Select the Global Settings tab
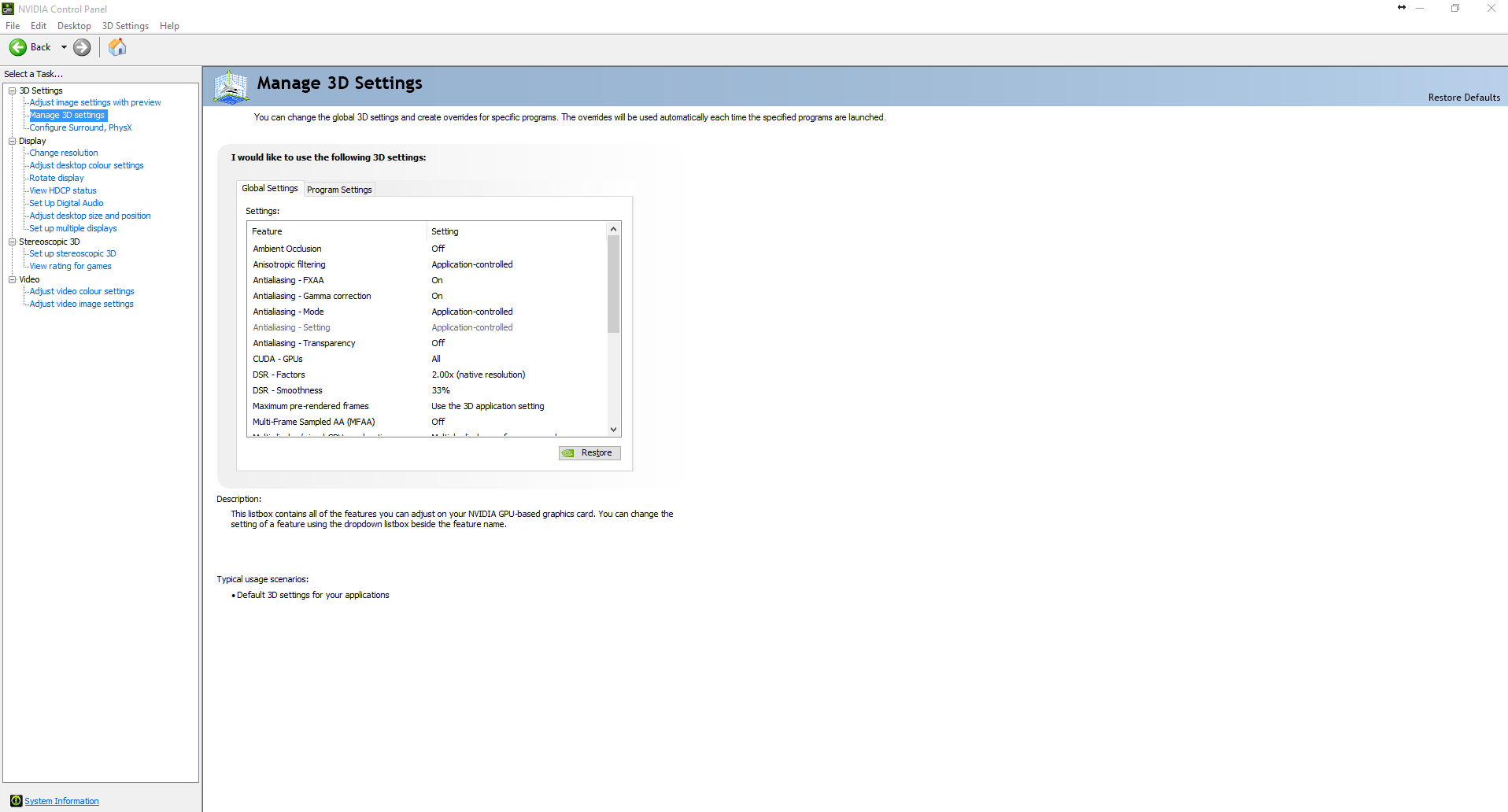This screenshot has width=1508, height=812. pos(270,188)
